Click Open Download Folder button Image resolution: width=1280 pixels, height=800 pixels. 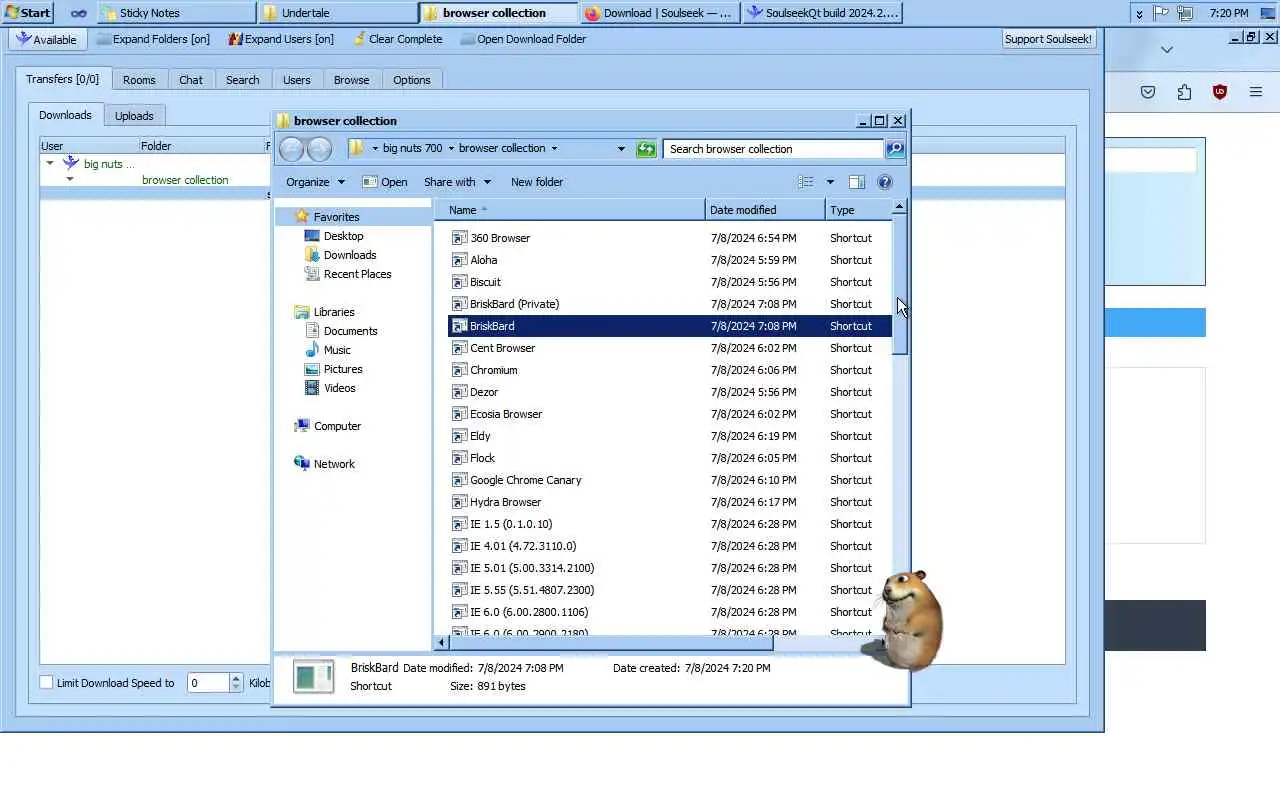click(x=523, y=39)
